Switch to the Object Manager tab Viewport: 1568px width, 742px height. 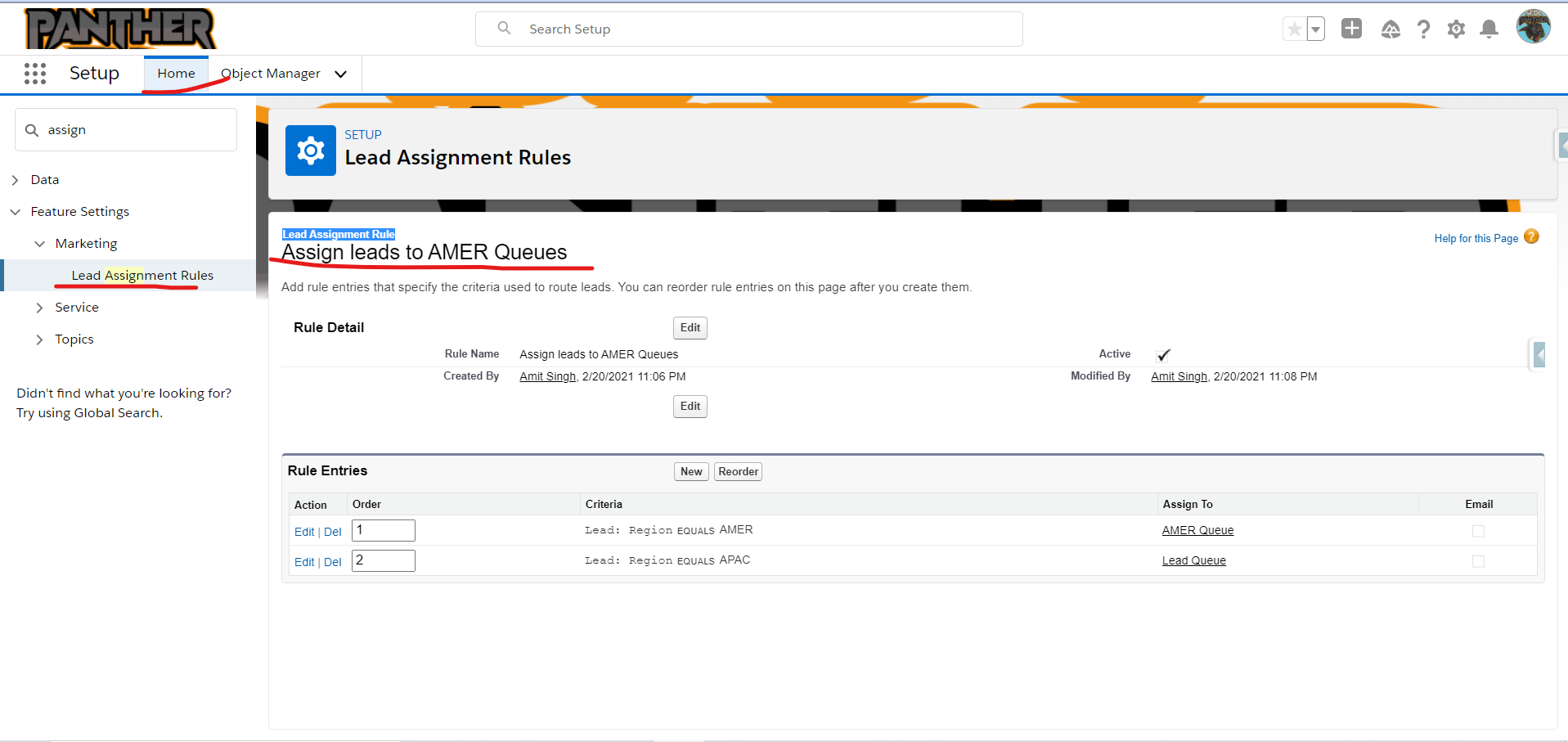(x=270, y=73)
